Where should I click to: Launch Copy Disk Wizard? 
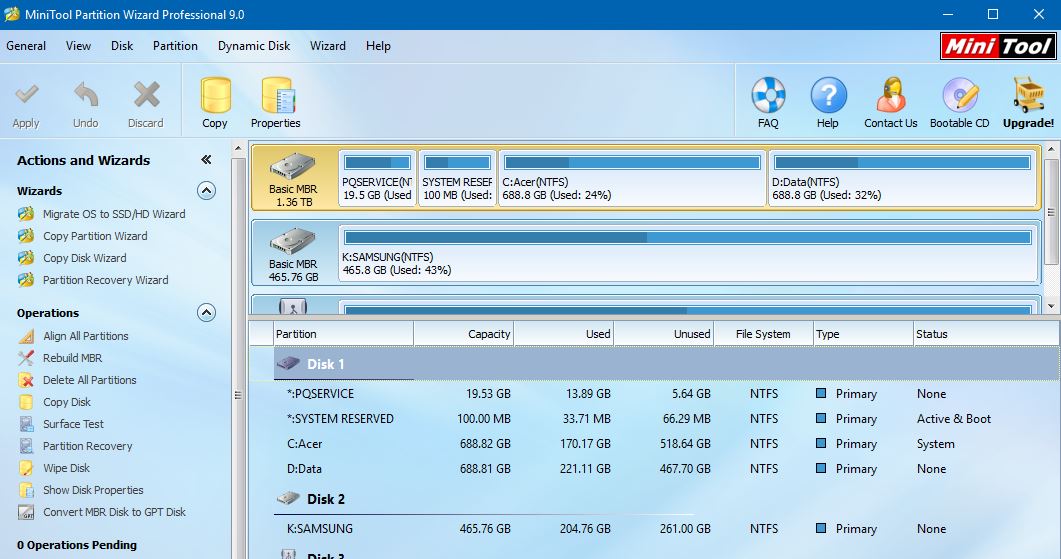click(x=85, y=258)
